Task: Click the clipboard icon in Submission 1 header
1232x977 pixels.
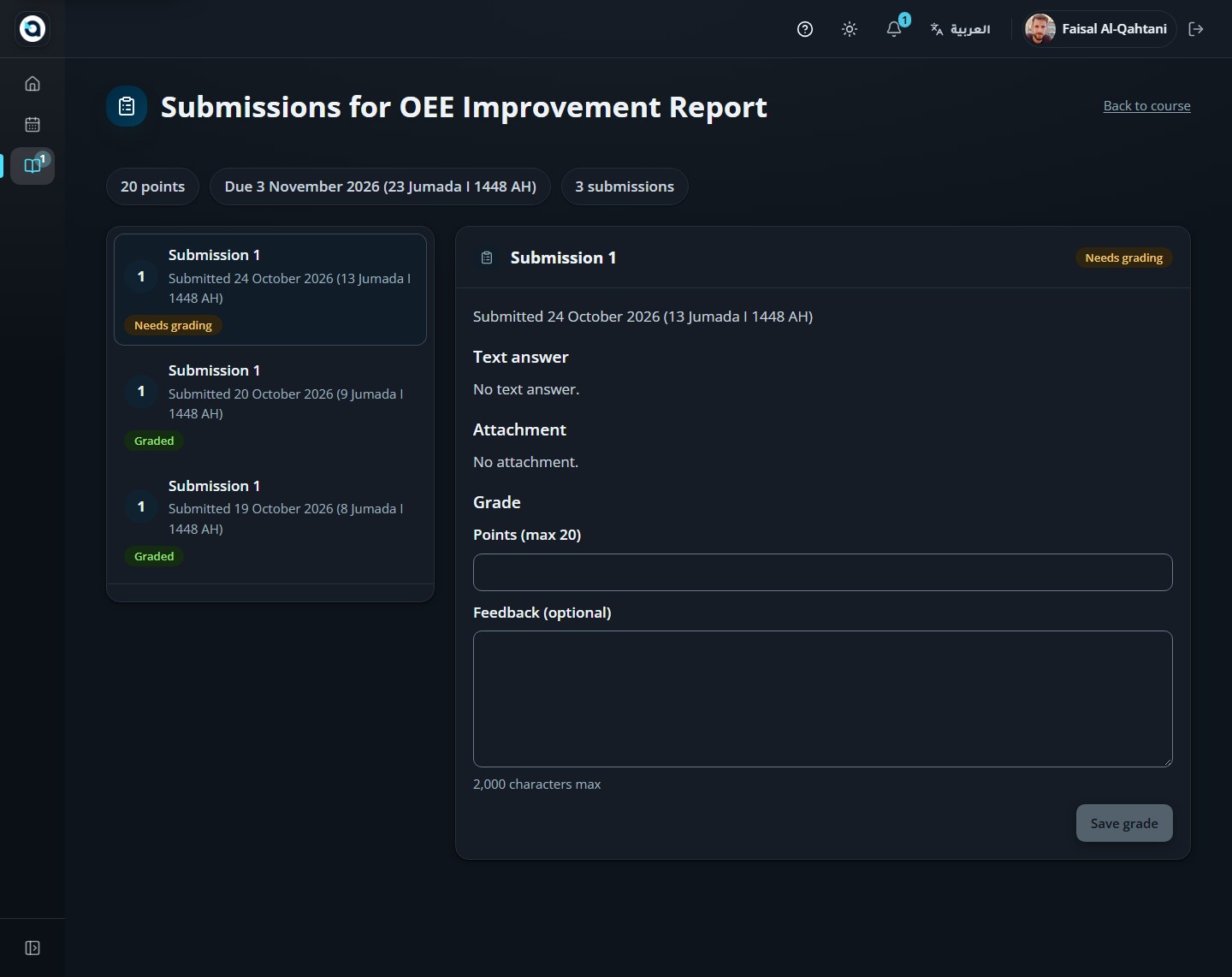Action: (x=487, y=258)
